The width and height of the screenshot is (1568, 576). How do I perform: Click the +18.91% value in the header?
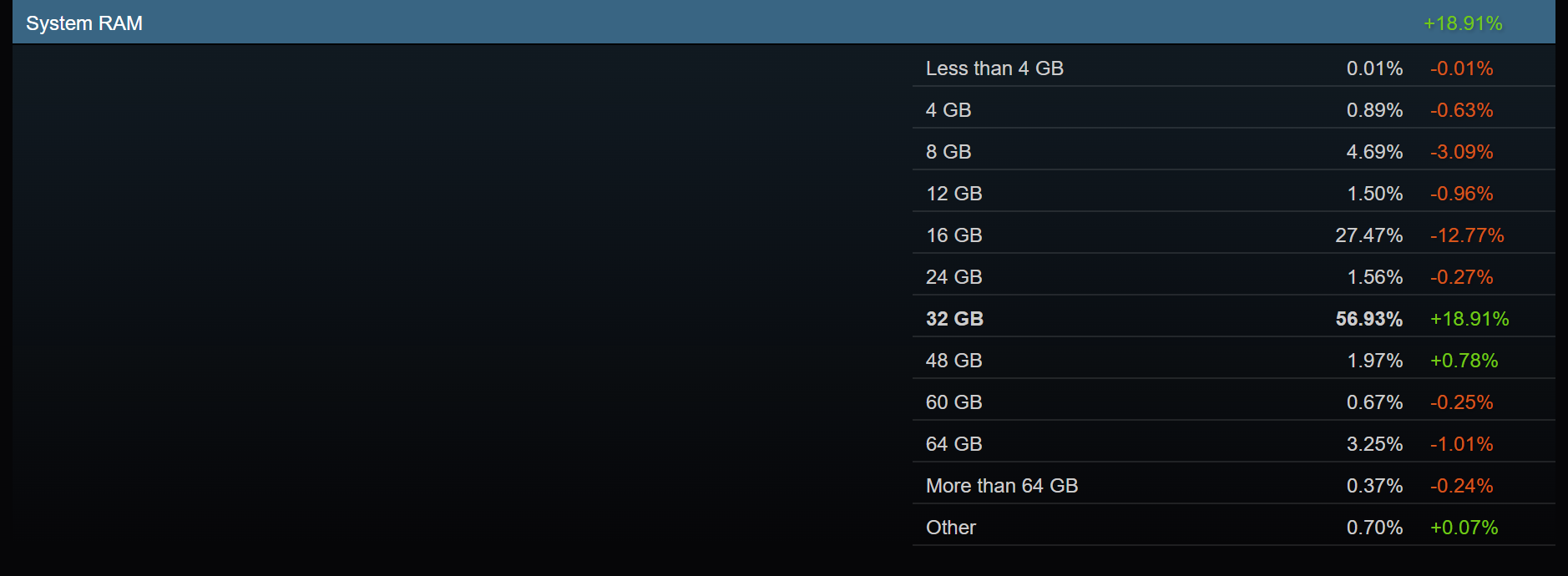tap(1462, 23)
